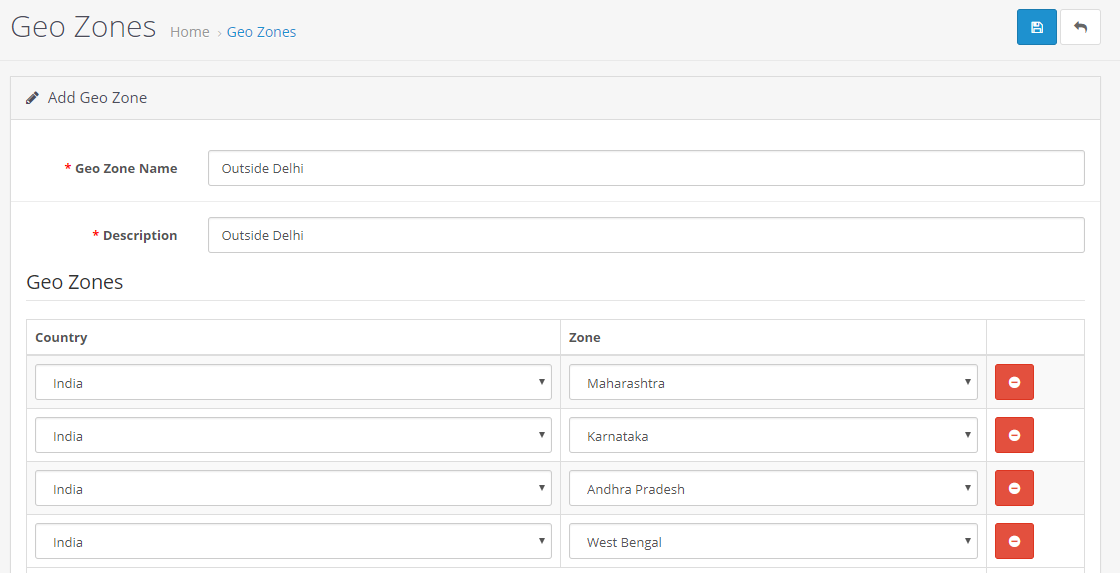Delete the Andhra Pradesh zone row

[1014, 488]
